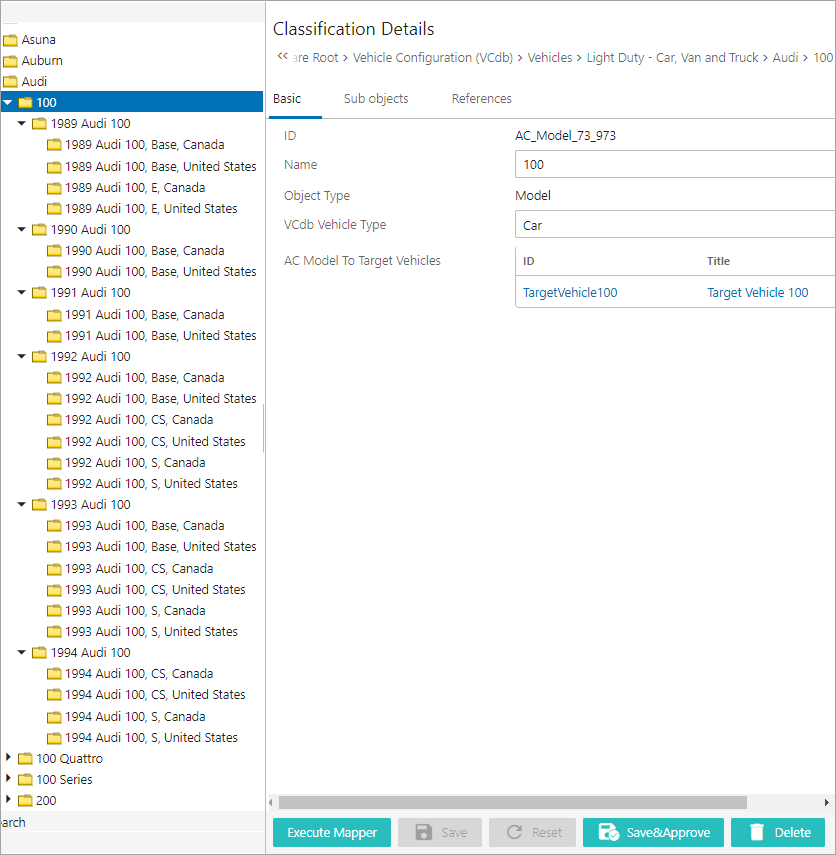
Task: Open the References tab
Action: 482,99
